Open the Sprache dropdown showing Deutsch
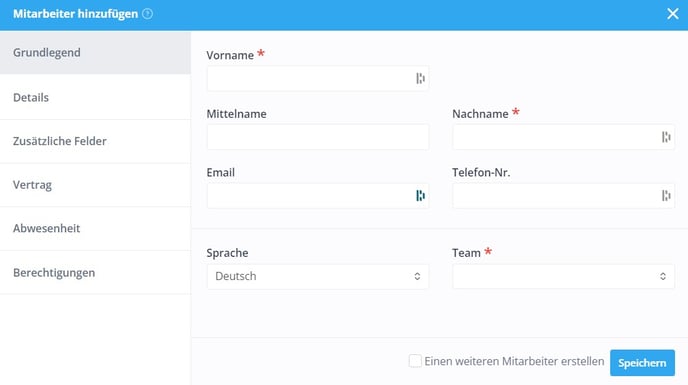688x385 pixels. 318,276
